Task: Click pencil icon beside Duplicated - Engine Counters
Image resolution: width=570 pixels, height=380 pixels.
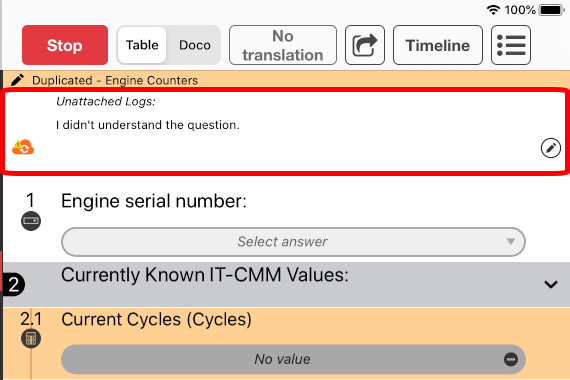Action: [17, 80]
